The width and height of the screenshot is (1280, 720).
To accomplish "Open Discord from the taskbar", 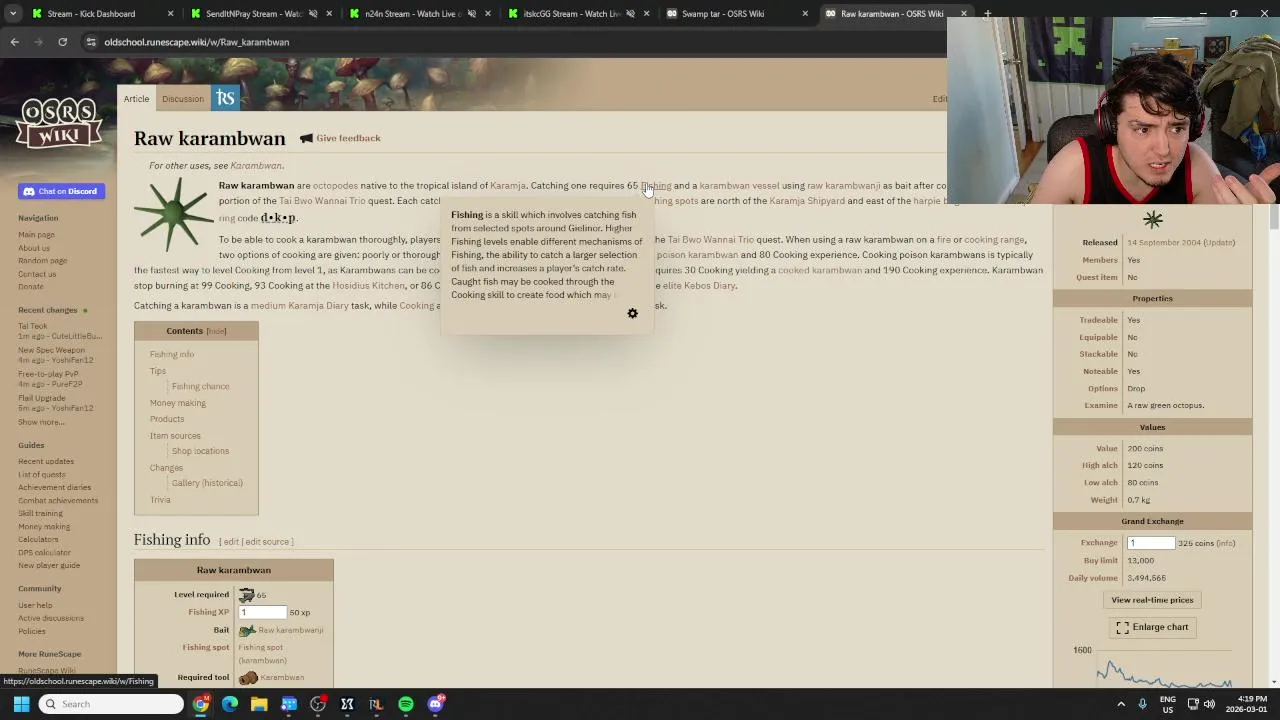I will tap(435, 704).
